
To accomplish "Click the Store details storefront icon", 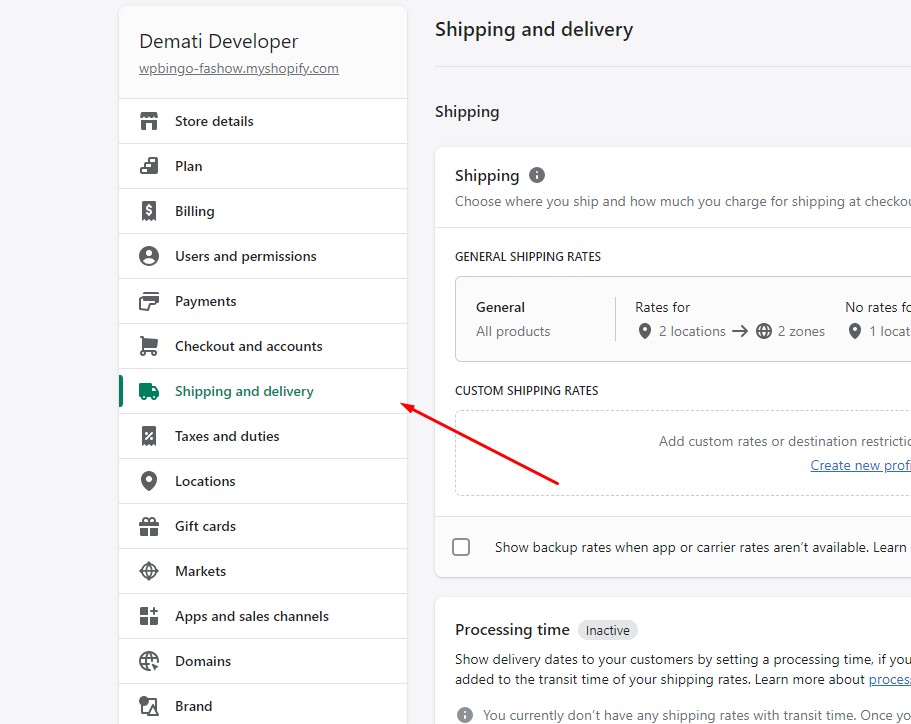I will click(149, 121).
